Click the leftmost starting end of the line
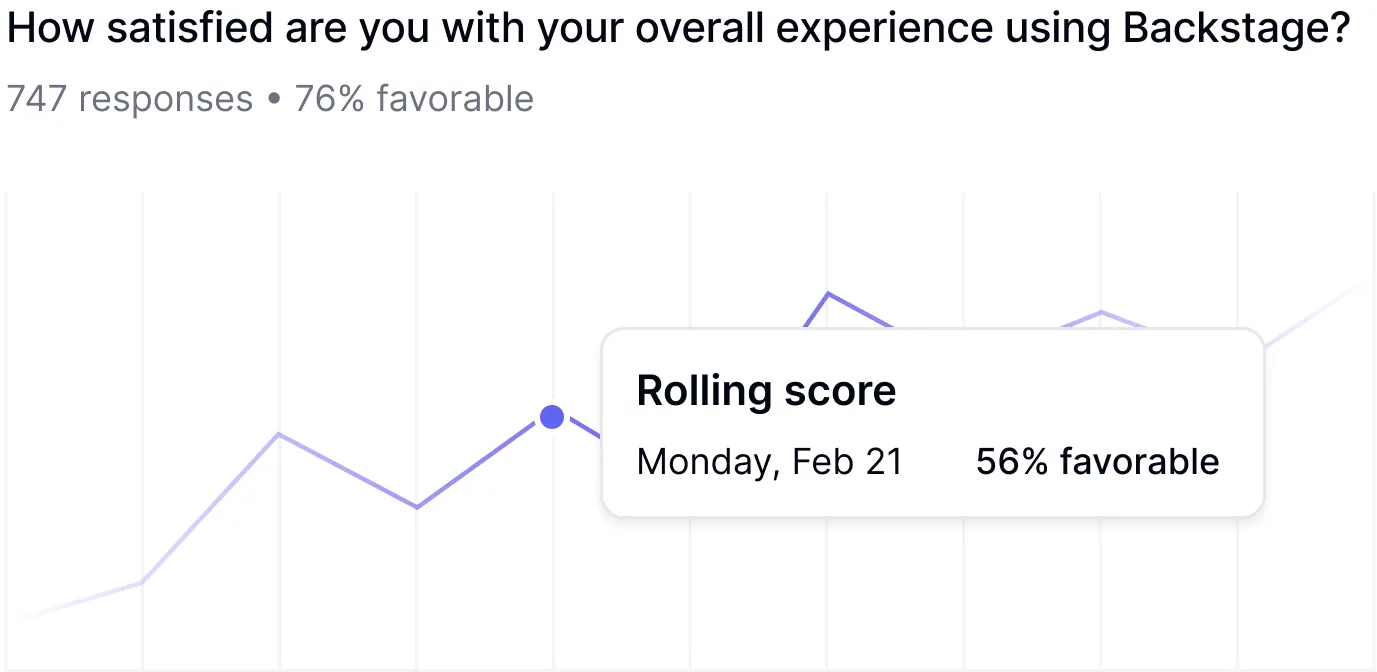 (22, 617)
